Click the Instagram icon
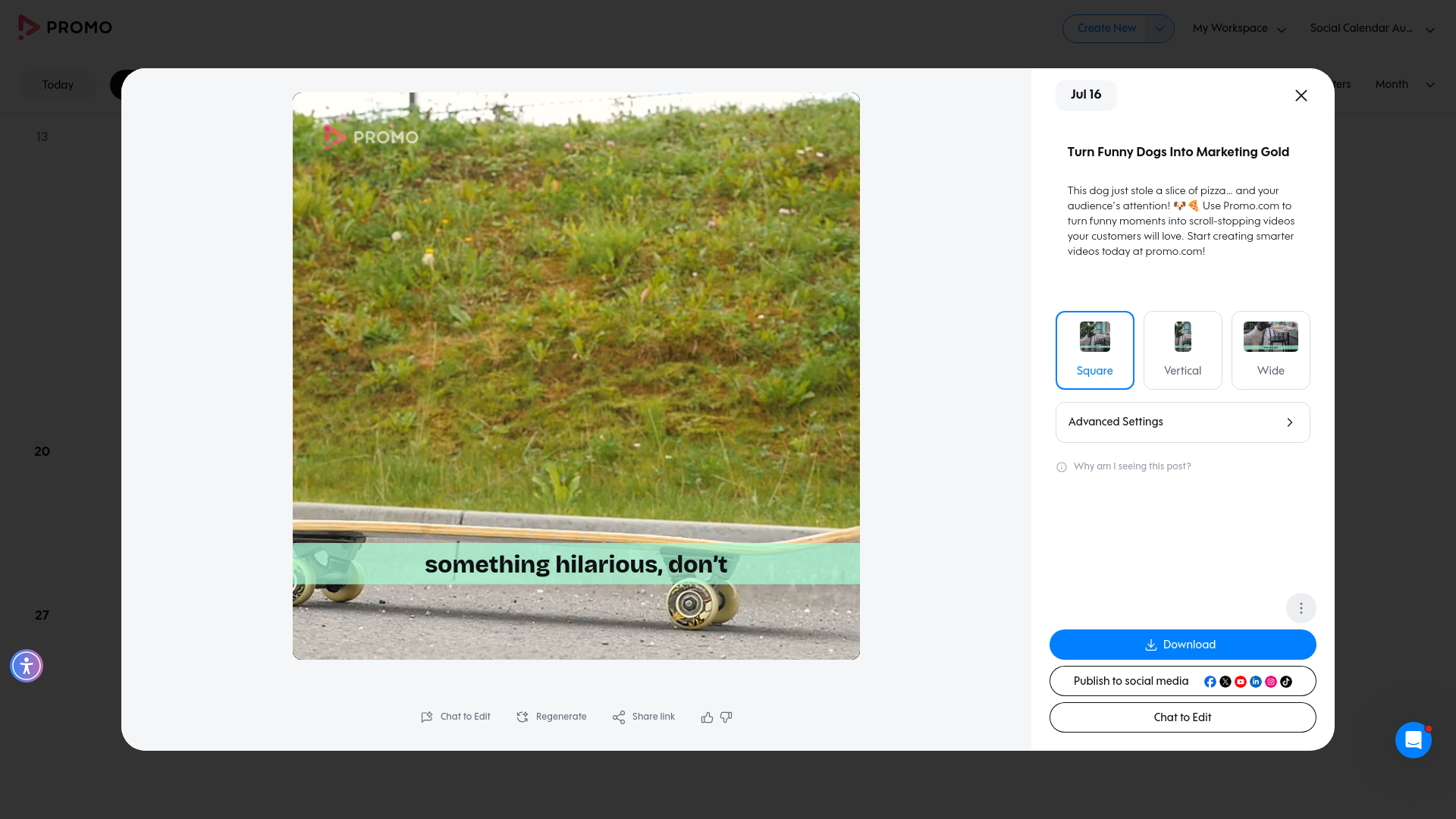Image resolution: width=1456 pixels, height=819 pixels. 1271,682
